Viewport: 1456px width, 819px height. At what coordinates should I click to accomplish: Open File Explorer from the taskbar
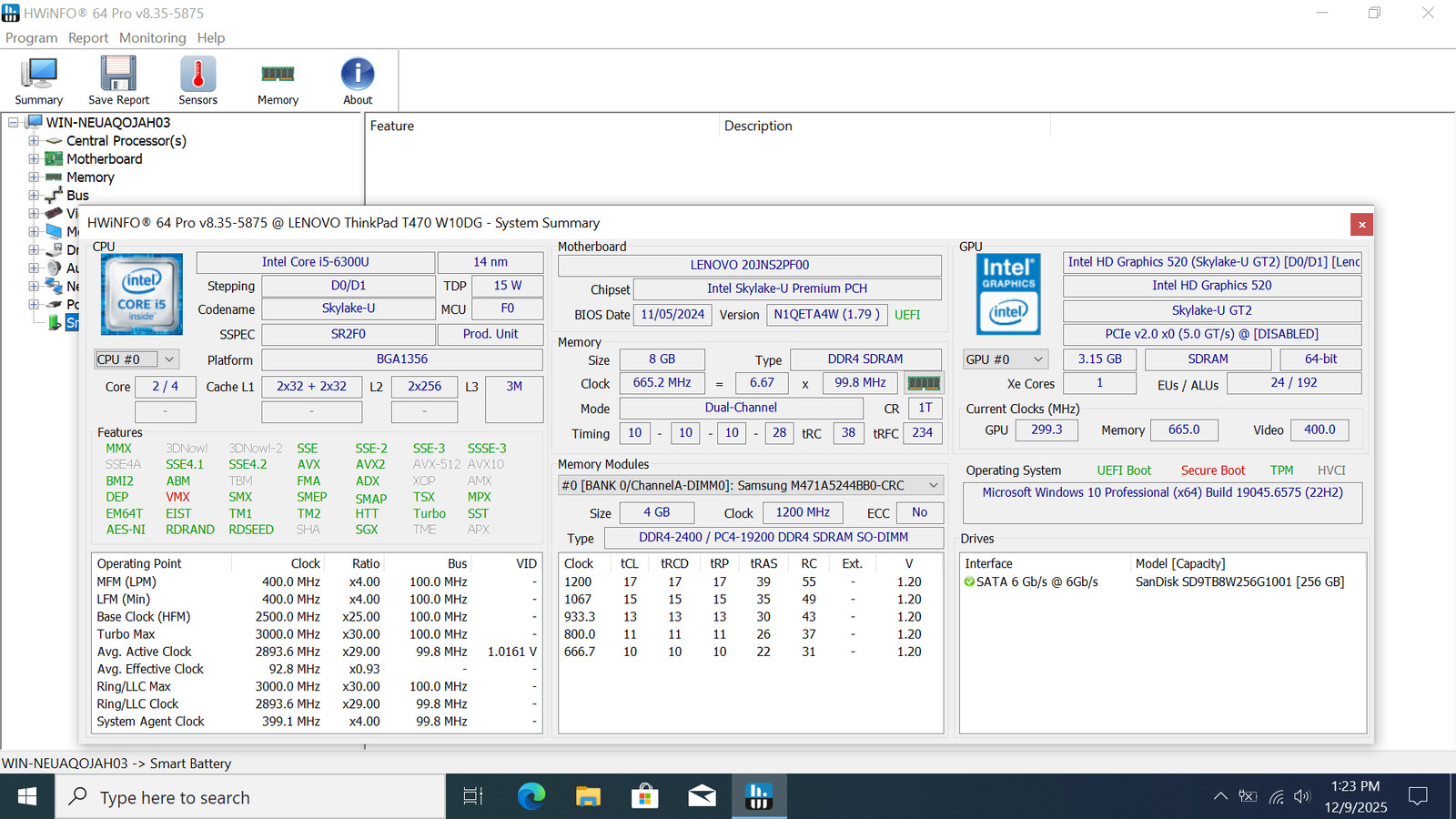[x=588, y=797]
